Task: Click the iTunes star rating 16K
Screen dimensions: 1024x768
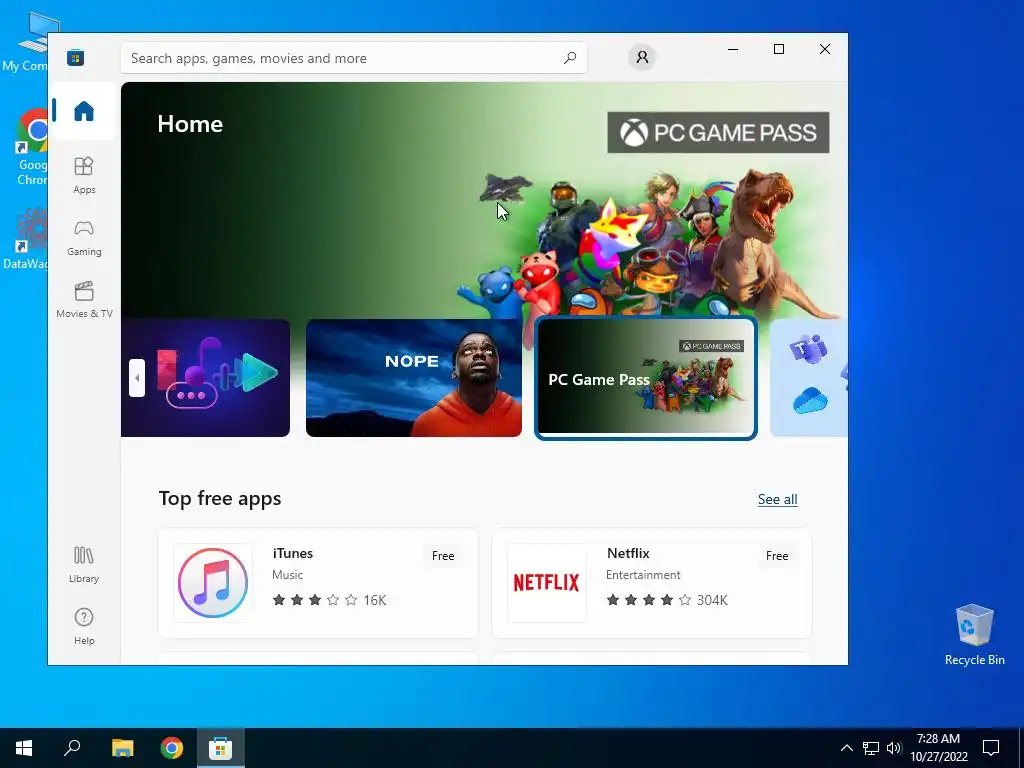Action: click(329, 600)
